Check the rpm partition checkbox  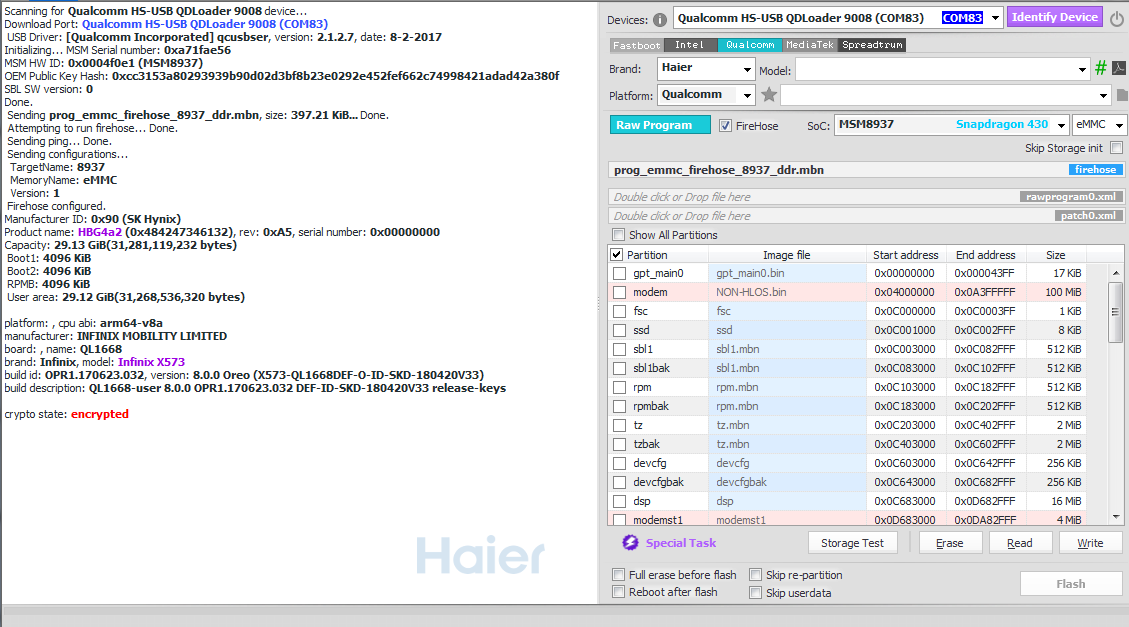(x=619, y=387)
